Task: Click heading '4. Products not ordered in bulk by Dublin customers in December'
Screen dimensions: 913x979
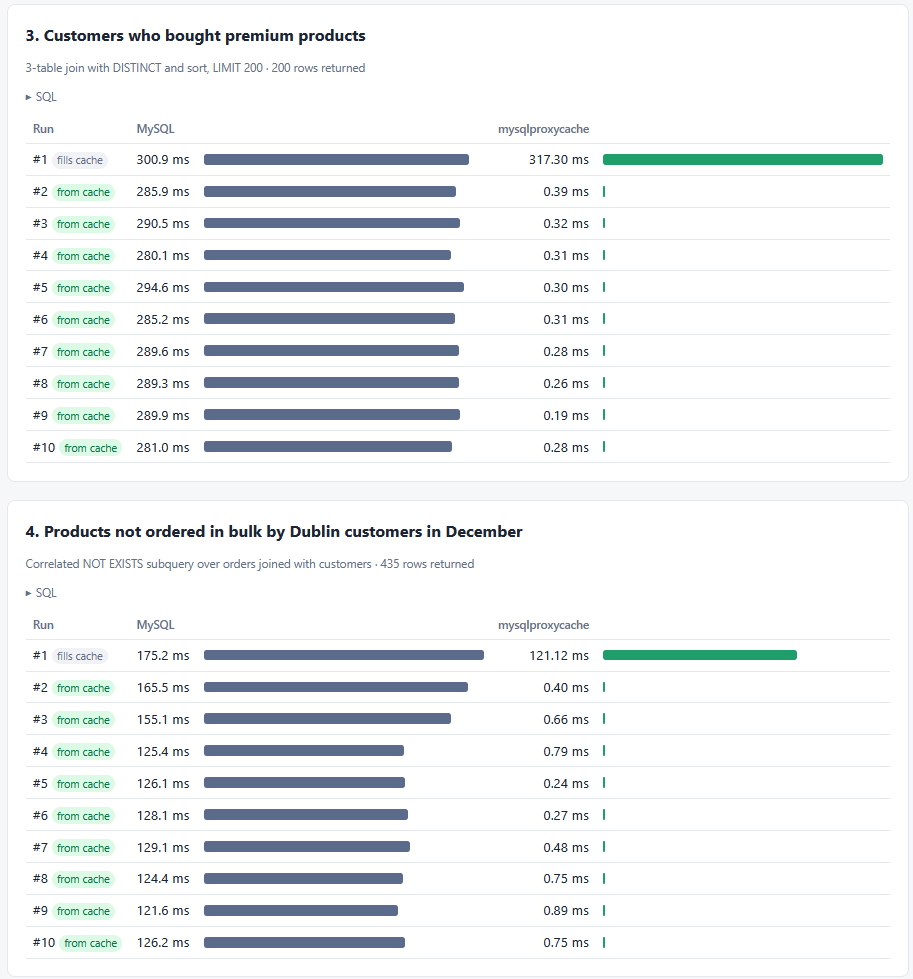Action: [274, 531]
